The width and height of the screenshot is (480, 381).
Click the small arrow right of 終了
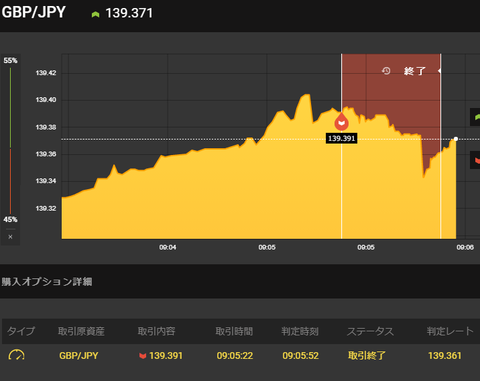439,71
